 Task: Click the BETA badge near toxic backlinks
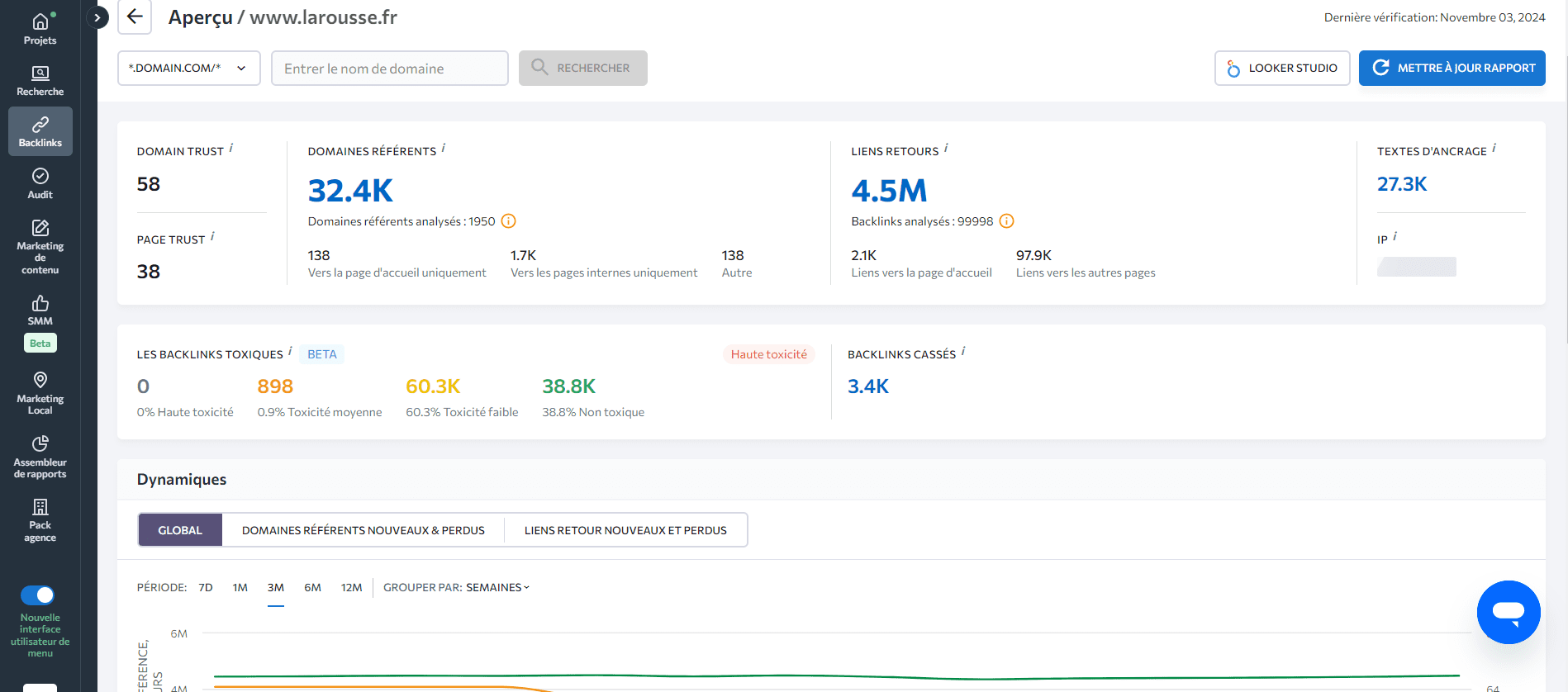(322, 354)
